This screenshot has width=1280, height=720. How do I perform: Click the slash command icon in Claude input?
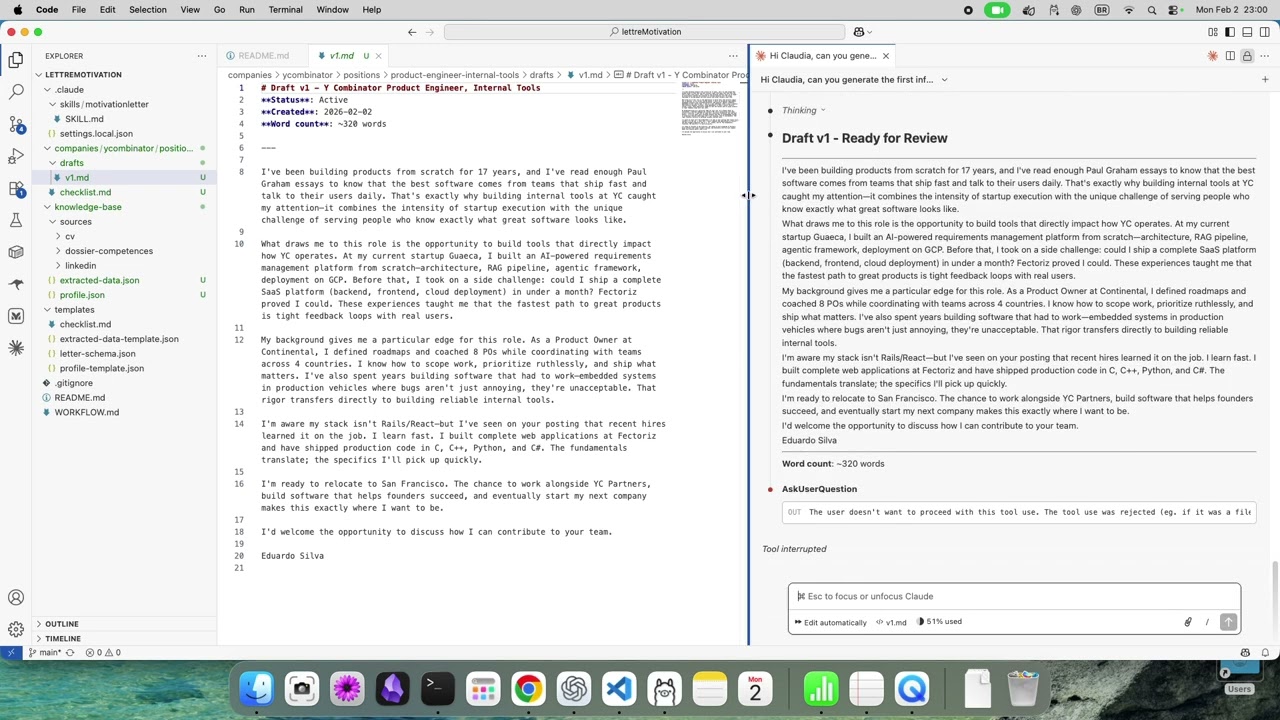pos(1207,622)
